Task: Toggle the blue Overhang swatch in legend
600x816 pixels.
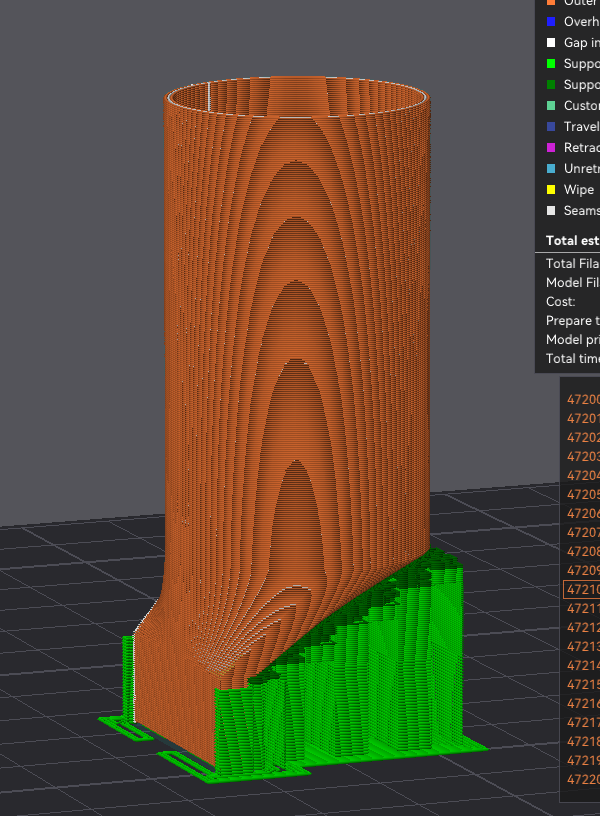Action: click(551, 22)
